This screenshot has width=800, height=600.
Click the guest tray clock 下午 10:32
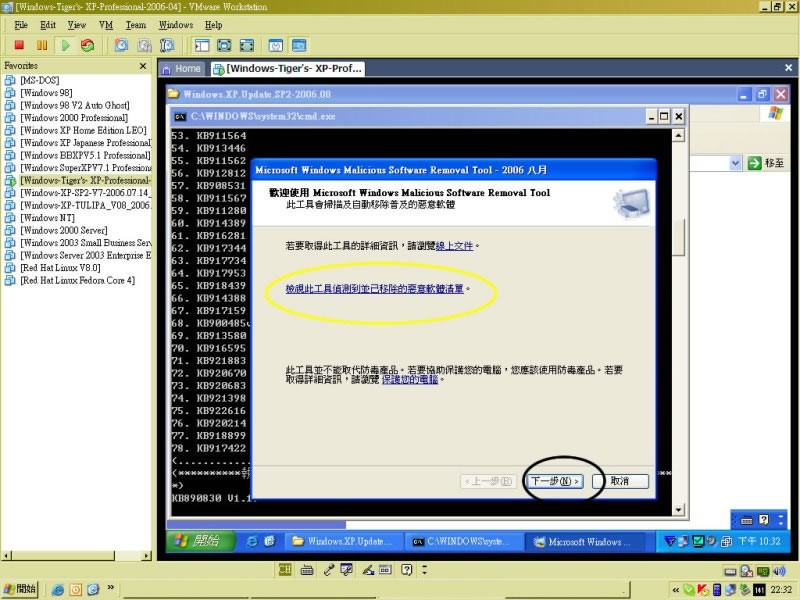(759, 541)
